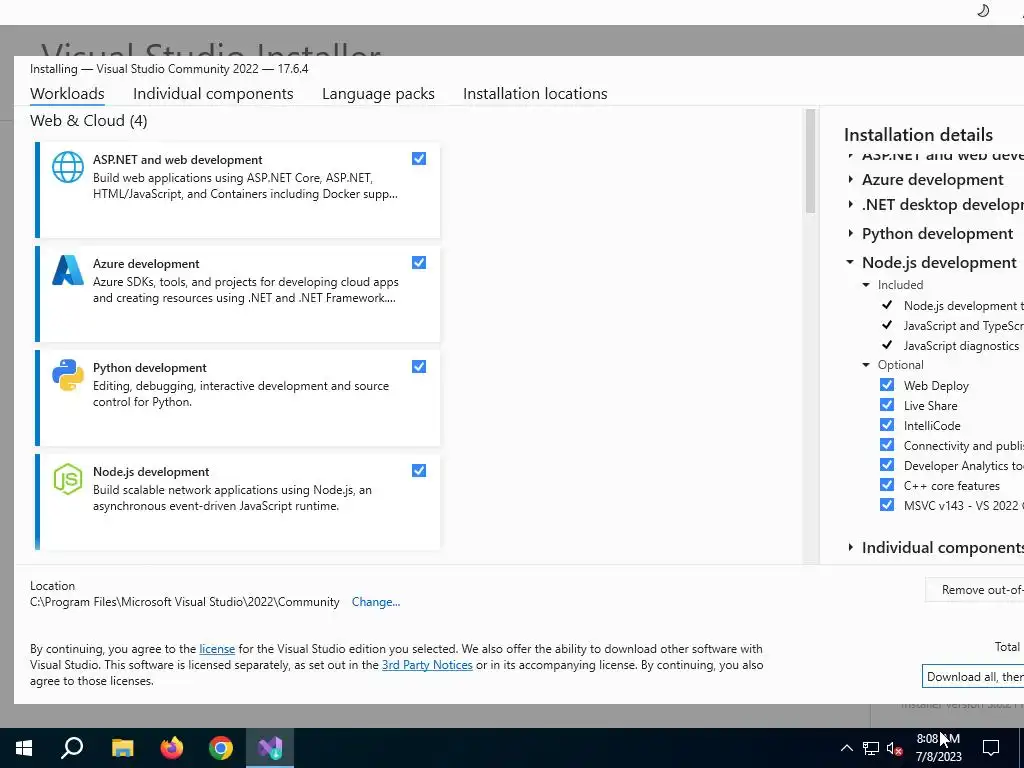Click the install location path text
Viewport: 1024px width, 768px height.
tap(185, 602)
